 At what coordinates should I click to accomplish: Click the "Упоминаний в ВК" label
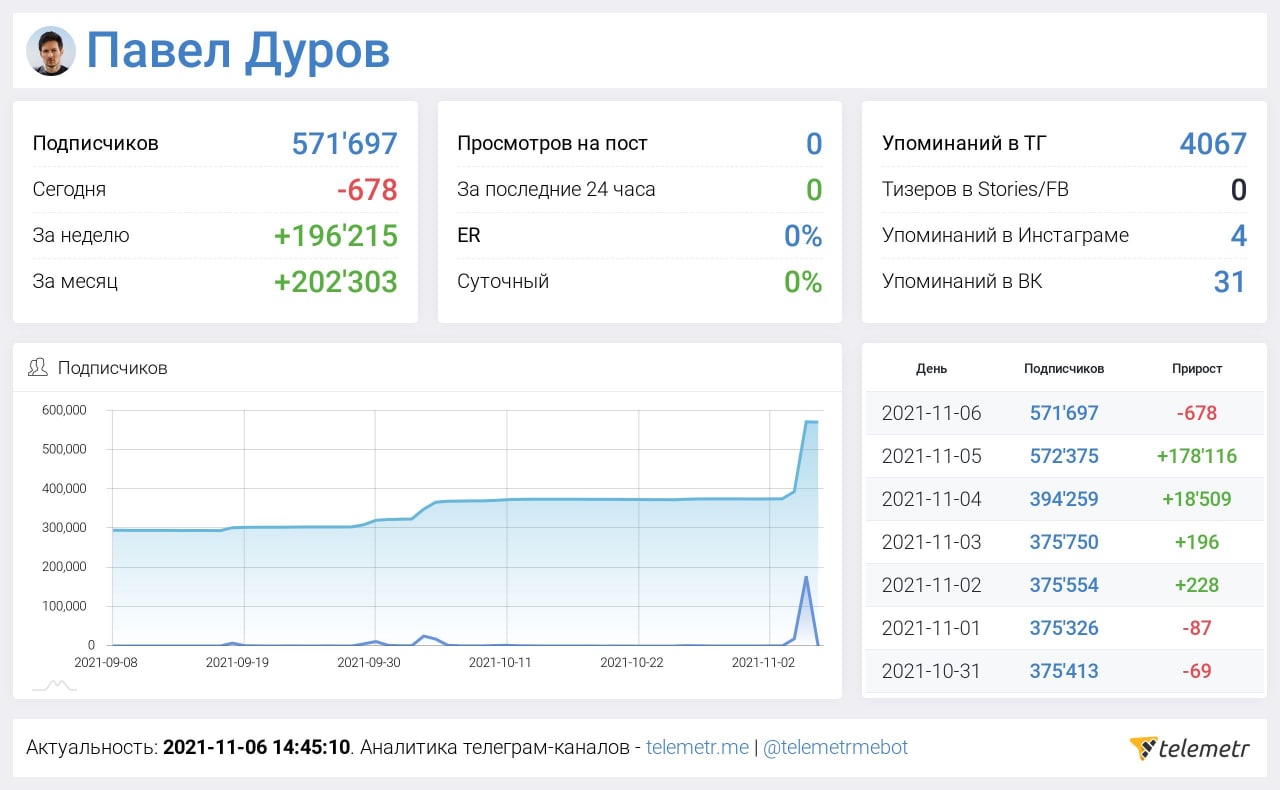tap(962, 281)
